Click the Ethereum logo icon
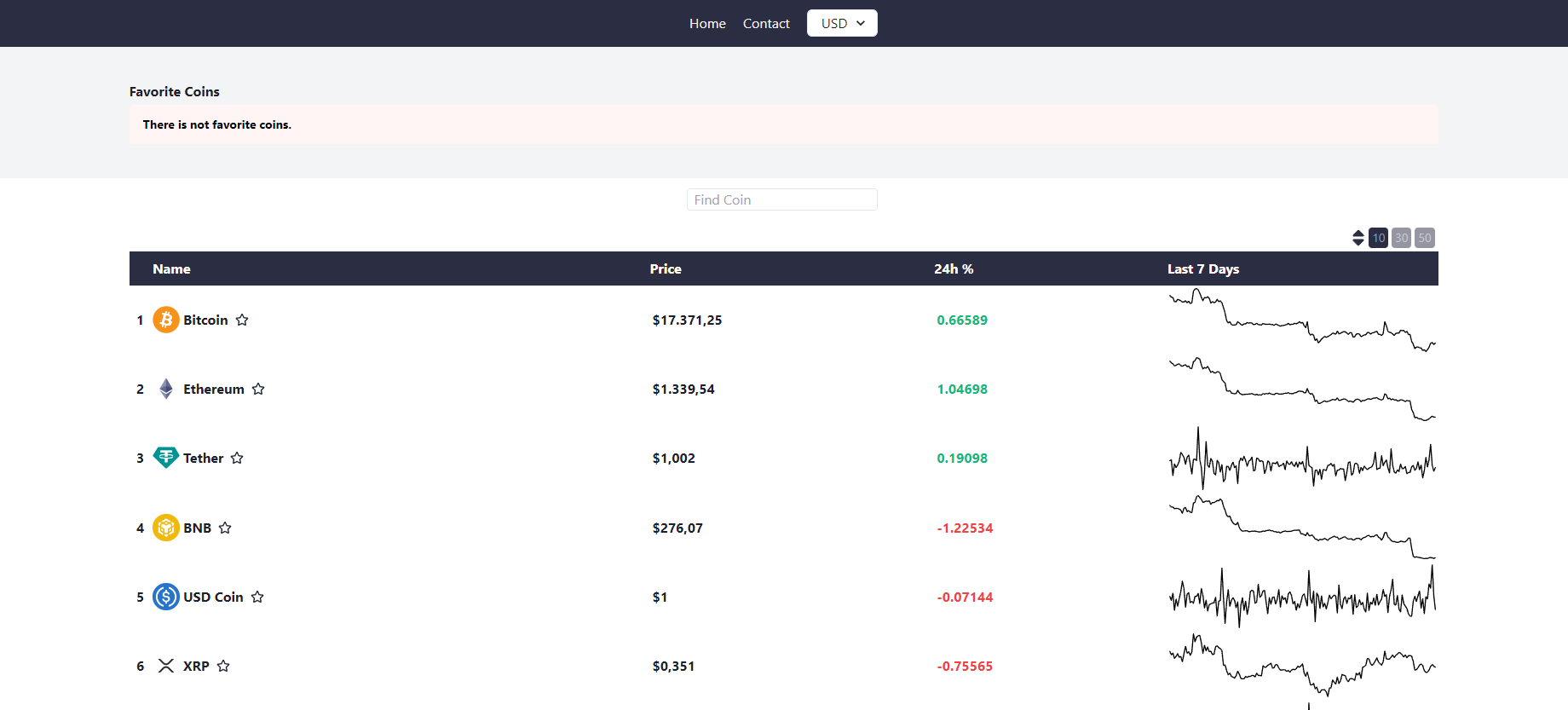 (166, 389)
